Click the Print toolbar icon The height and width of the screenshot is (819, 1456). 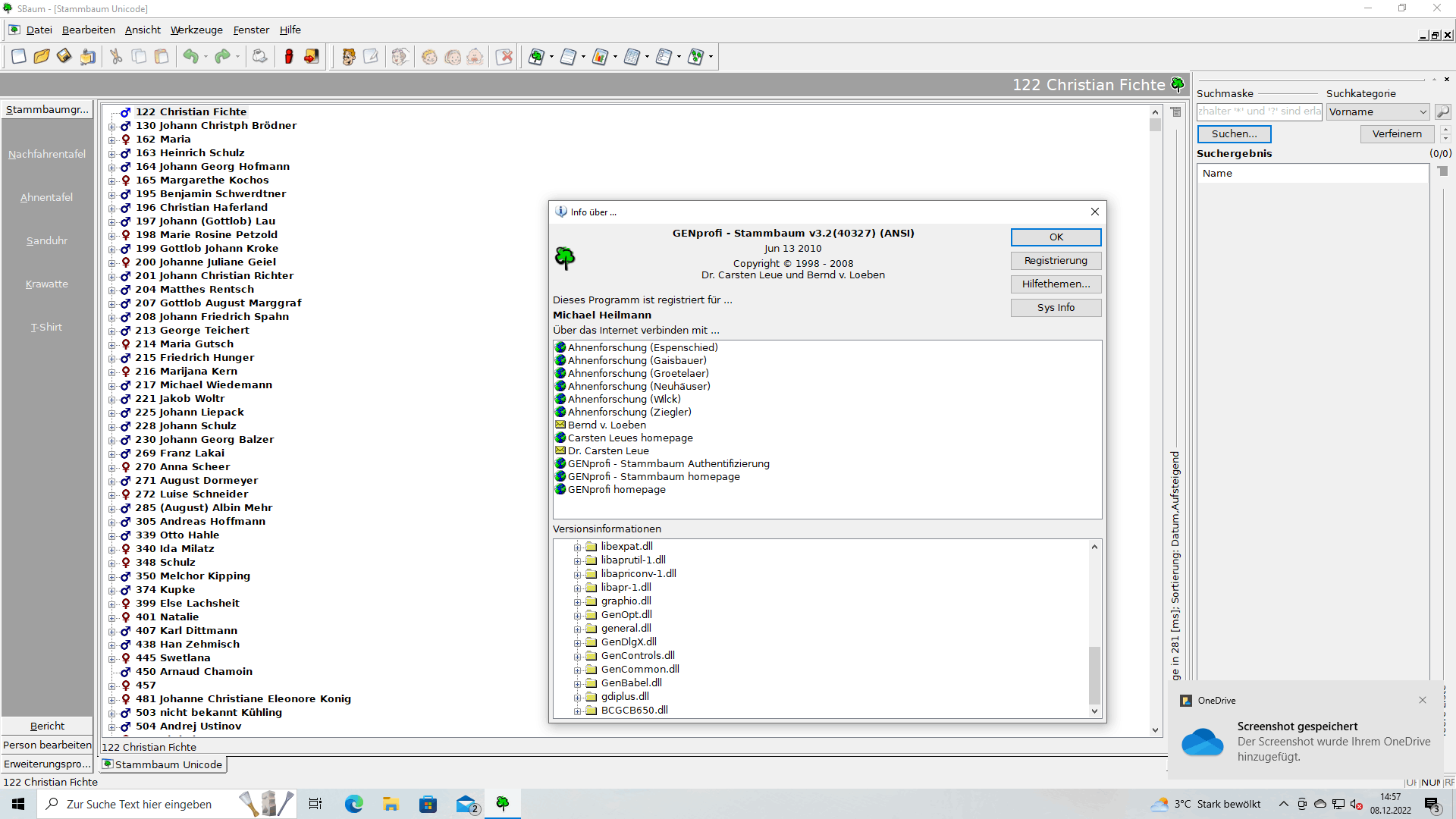(x=259, y=56)
